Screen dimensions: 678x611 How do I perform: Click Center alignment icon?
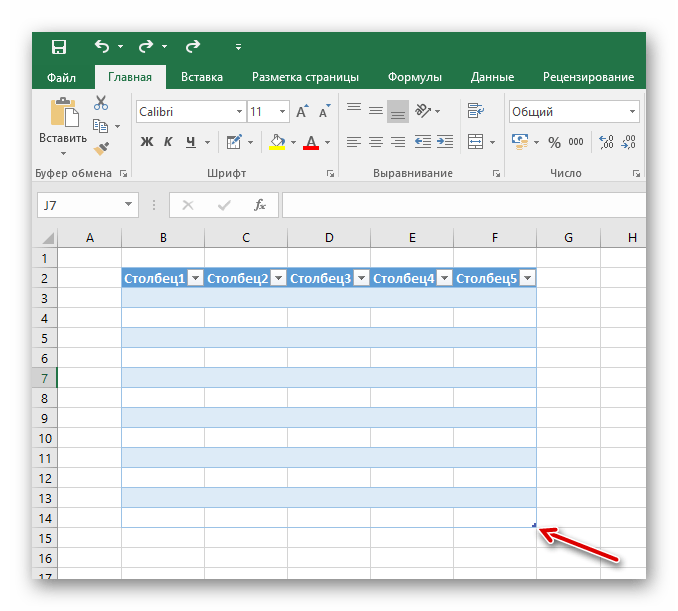(376, 141)
